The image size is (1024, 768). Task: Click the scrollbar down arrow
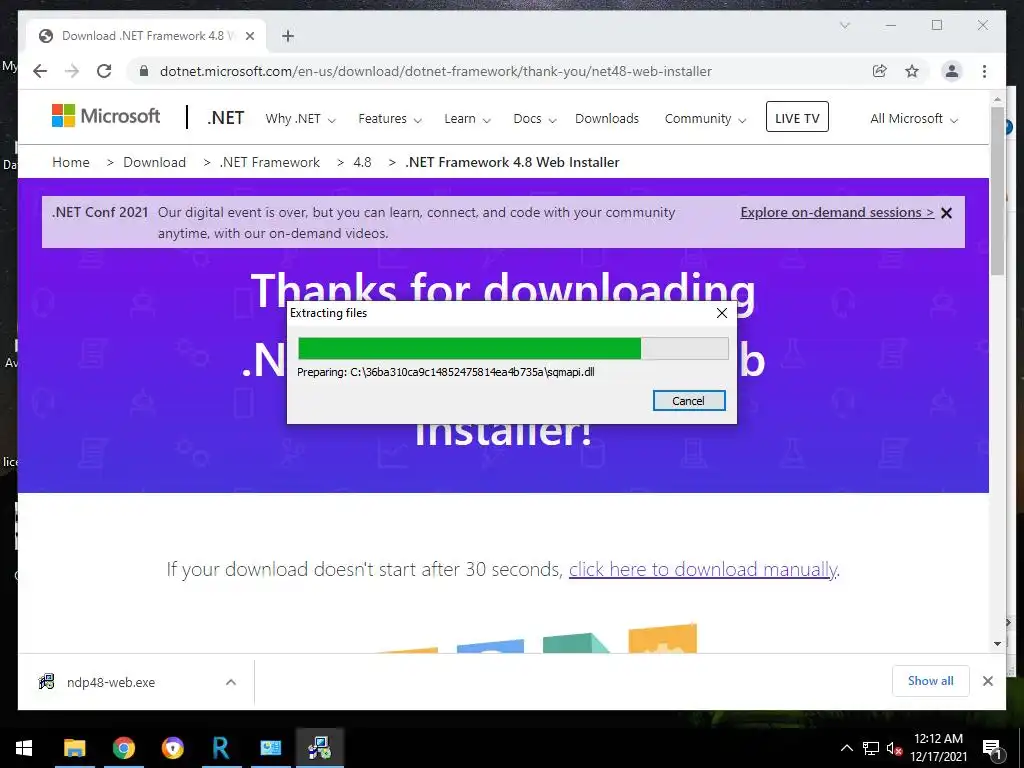tap(997, 643)
